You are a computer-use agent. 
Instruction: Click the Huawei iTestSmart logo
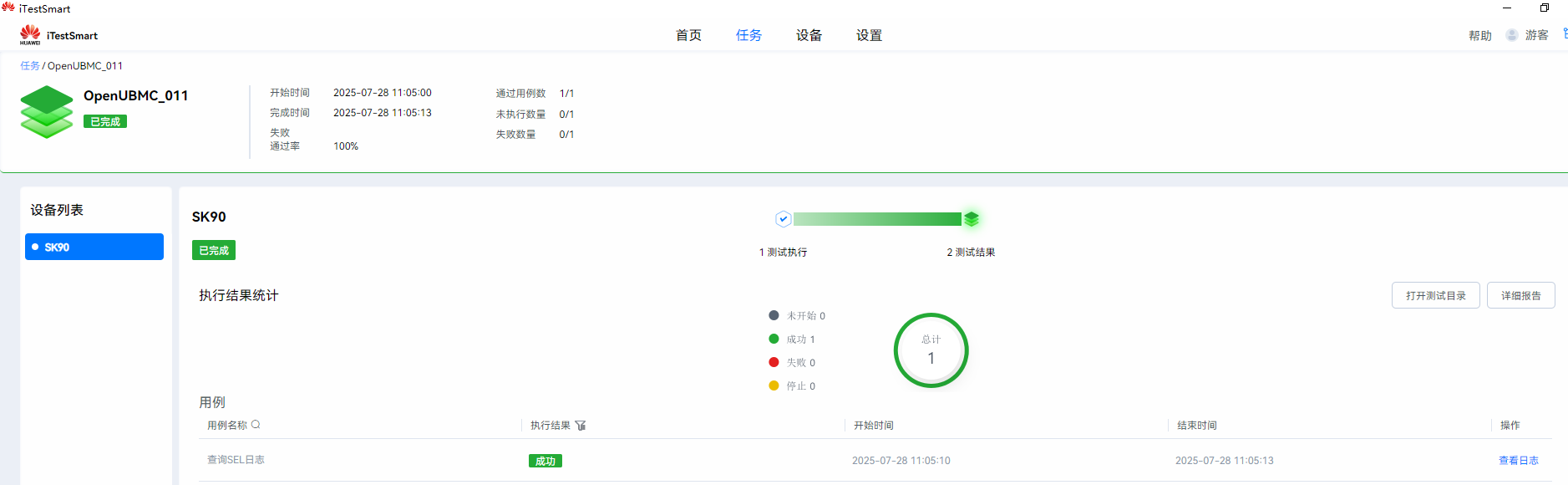30,35
